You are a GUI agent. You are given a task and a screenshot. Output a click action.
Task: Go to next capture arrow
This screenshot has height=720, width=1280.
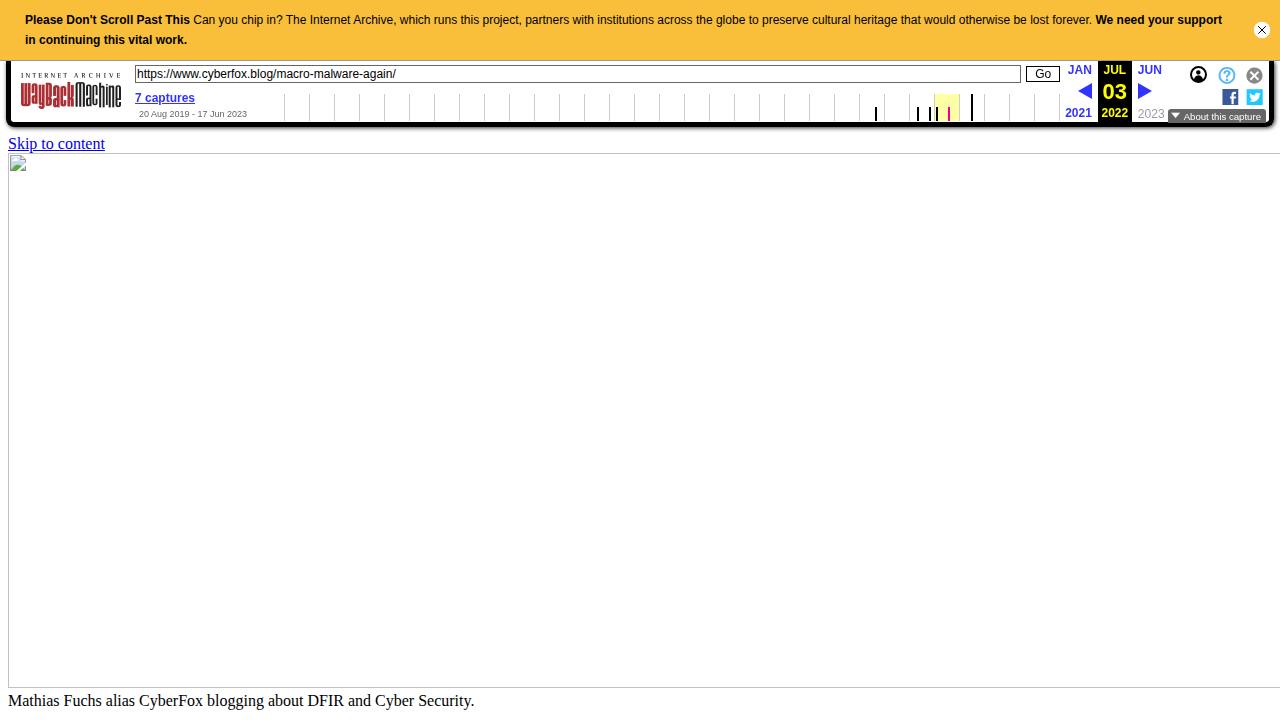(x=1145, y=91)
